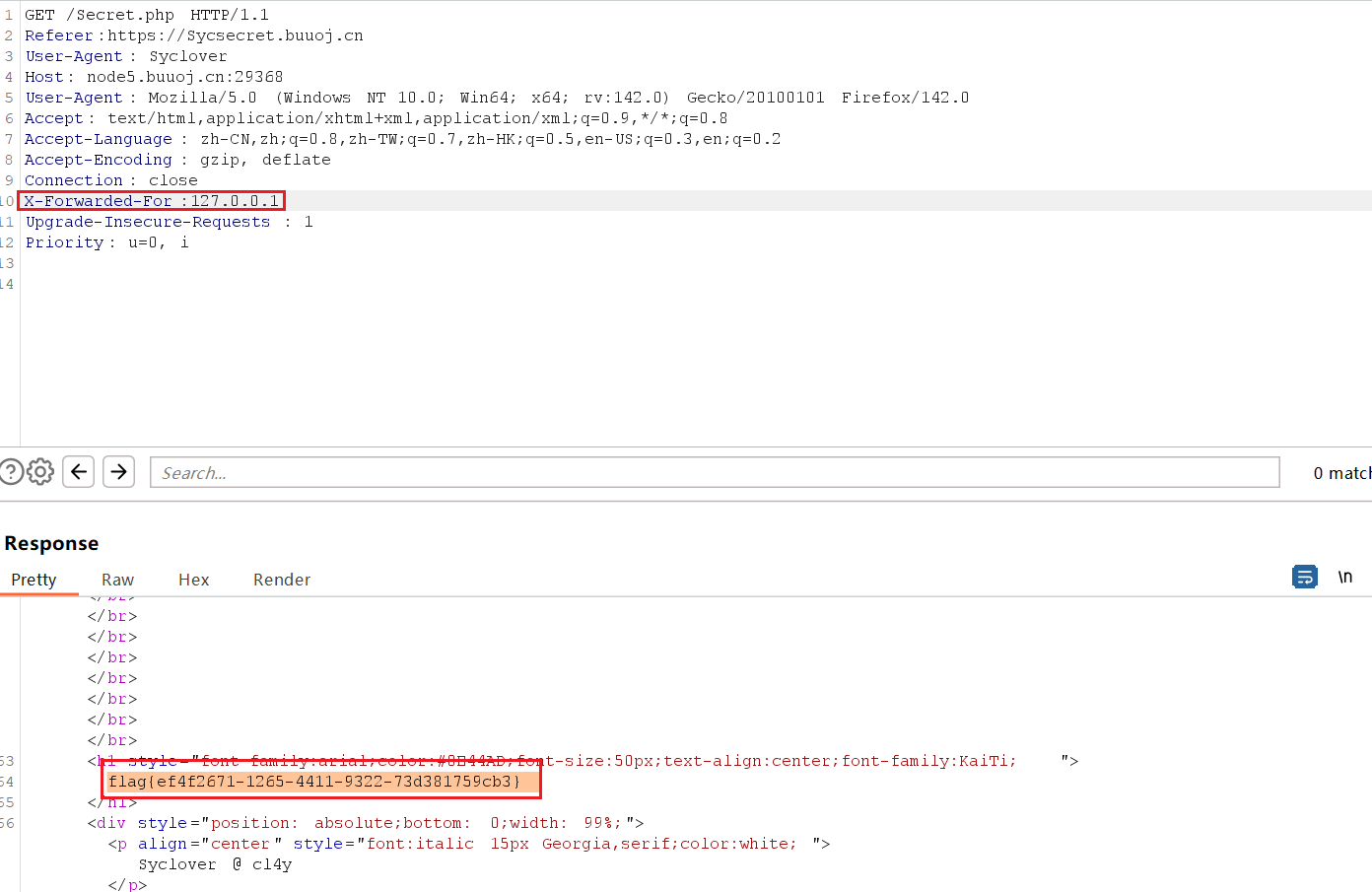Image resolution: width=1372 pixels, height=892 pixels.
Task: Switch to the Pretty response tab
Action: coord(34,580)
